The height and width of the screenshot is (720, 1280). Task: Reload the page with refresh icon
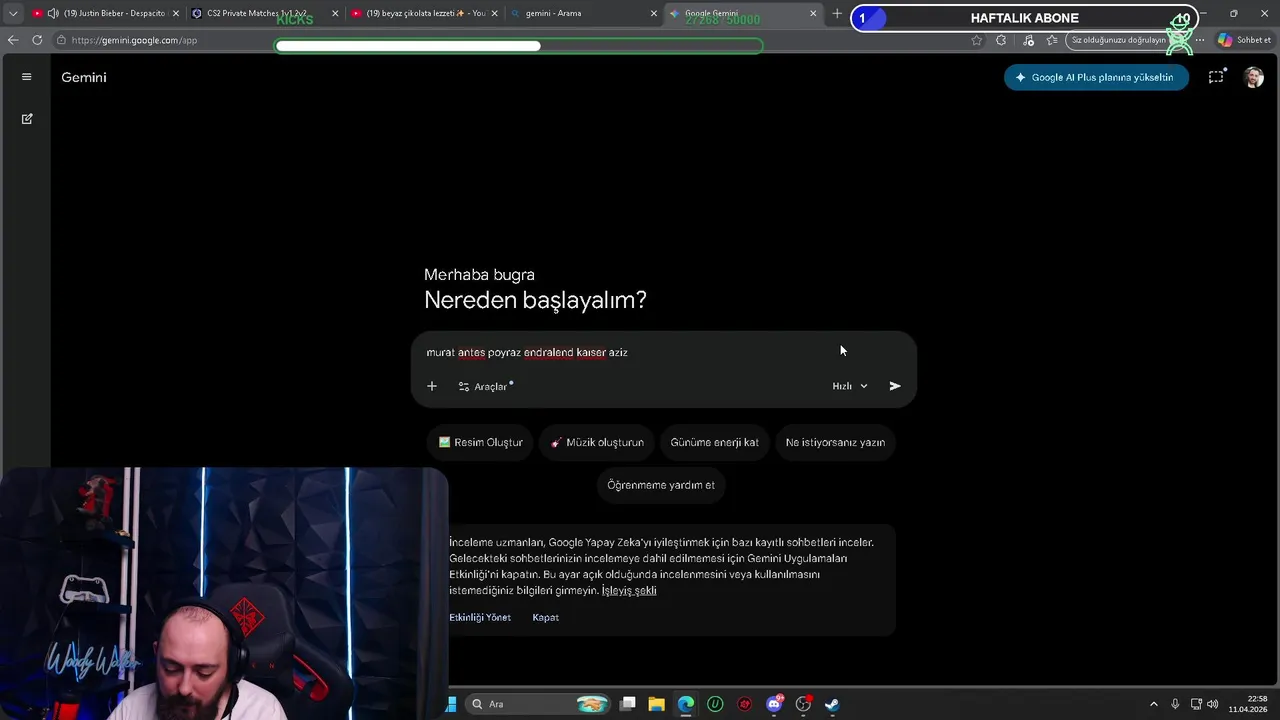click(37, 40)
